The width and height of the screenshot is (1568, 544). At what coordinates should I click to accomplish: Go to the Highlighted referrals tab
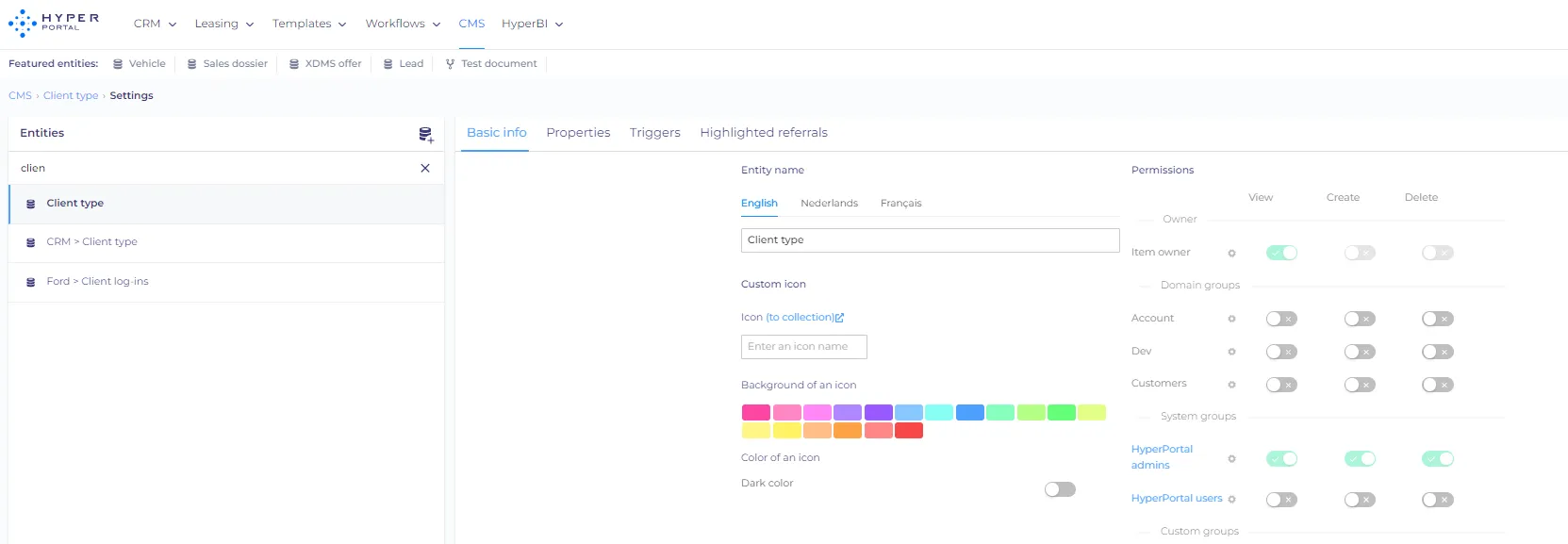(764, 133)
